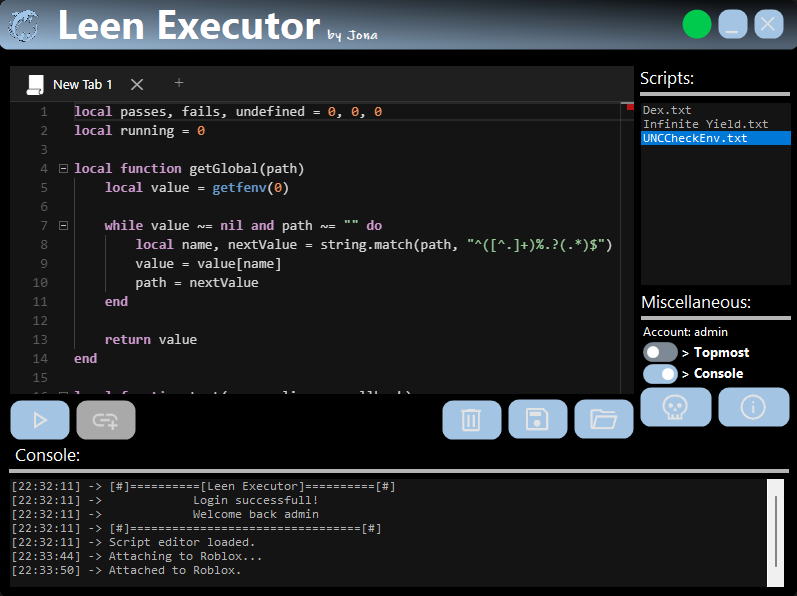Enable the Topmost toggle
Viewport: 797px width, 596px height.
[x=660, y=352]
